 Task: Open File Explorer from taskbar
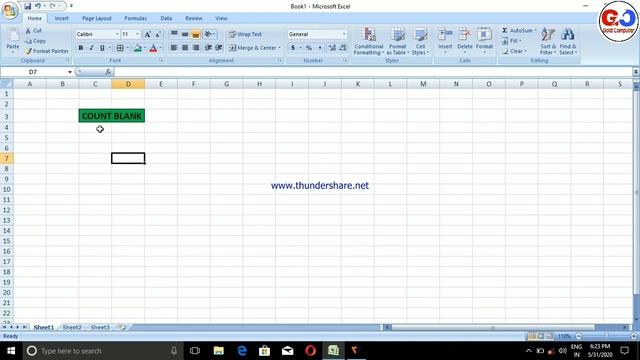pos(218,351)
